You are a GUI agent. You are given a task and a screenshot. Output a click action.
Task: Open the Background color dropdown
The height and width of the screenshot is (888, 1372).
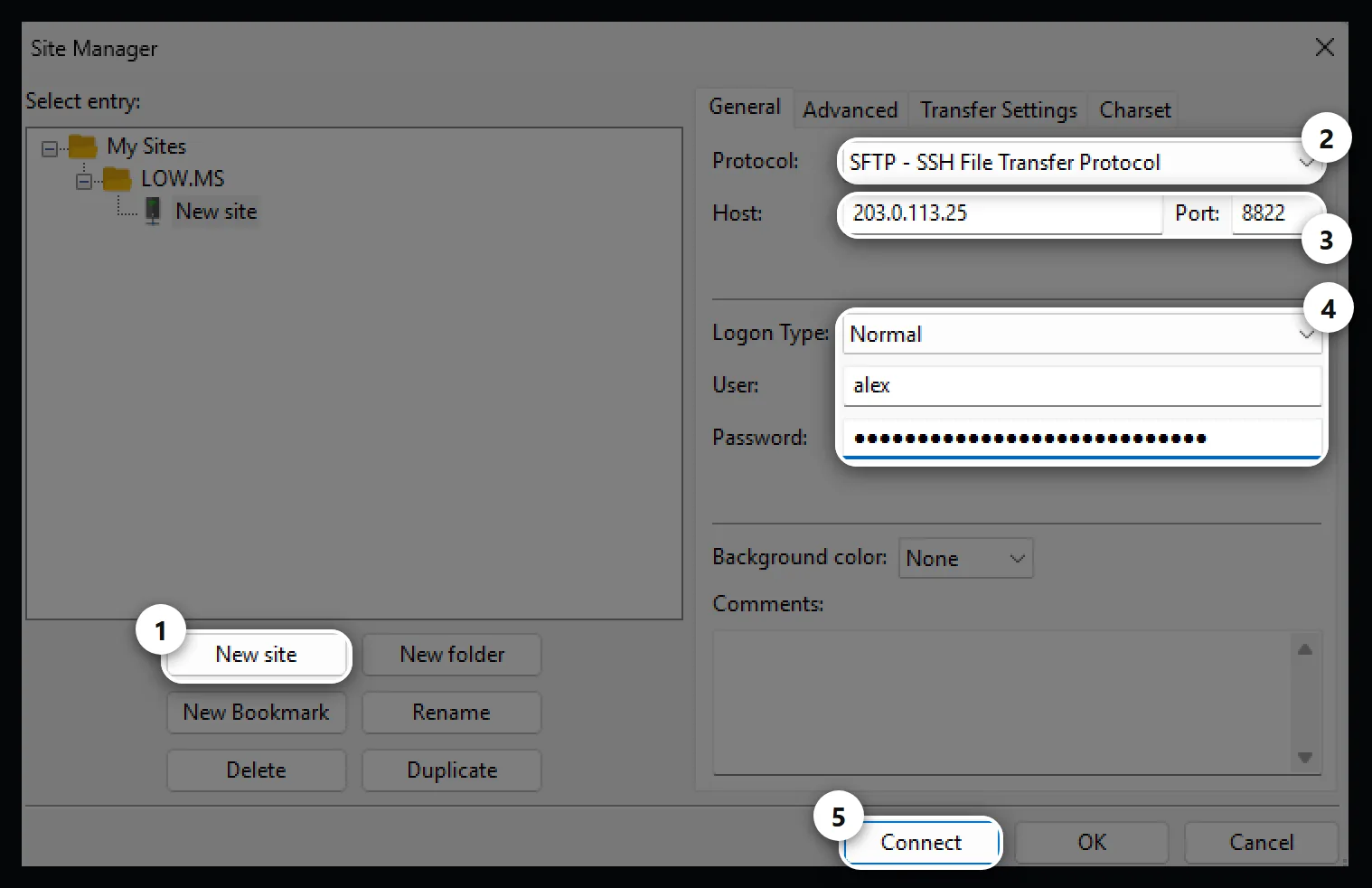(965, 558)
